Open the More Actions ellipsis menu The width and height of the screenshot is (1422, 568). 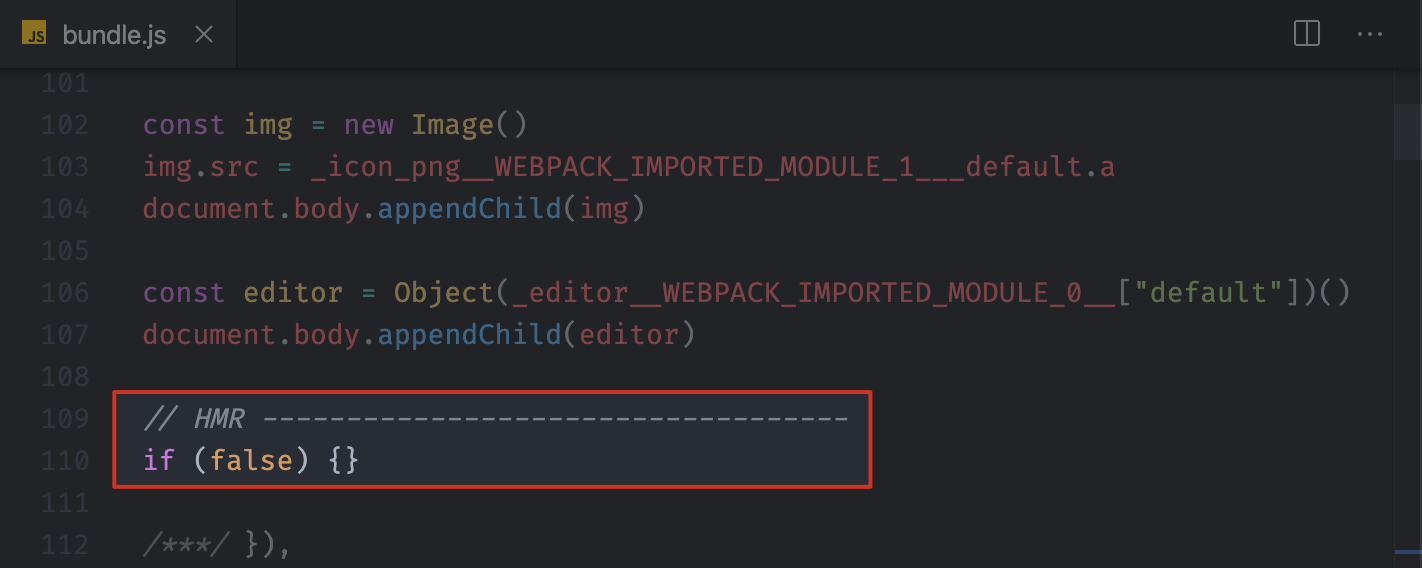pyautogui.click(x=1369, y=34)
